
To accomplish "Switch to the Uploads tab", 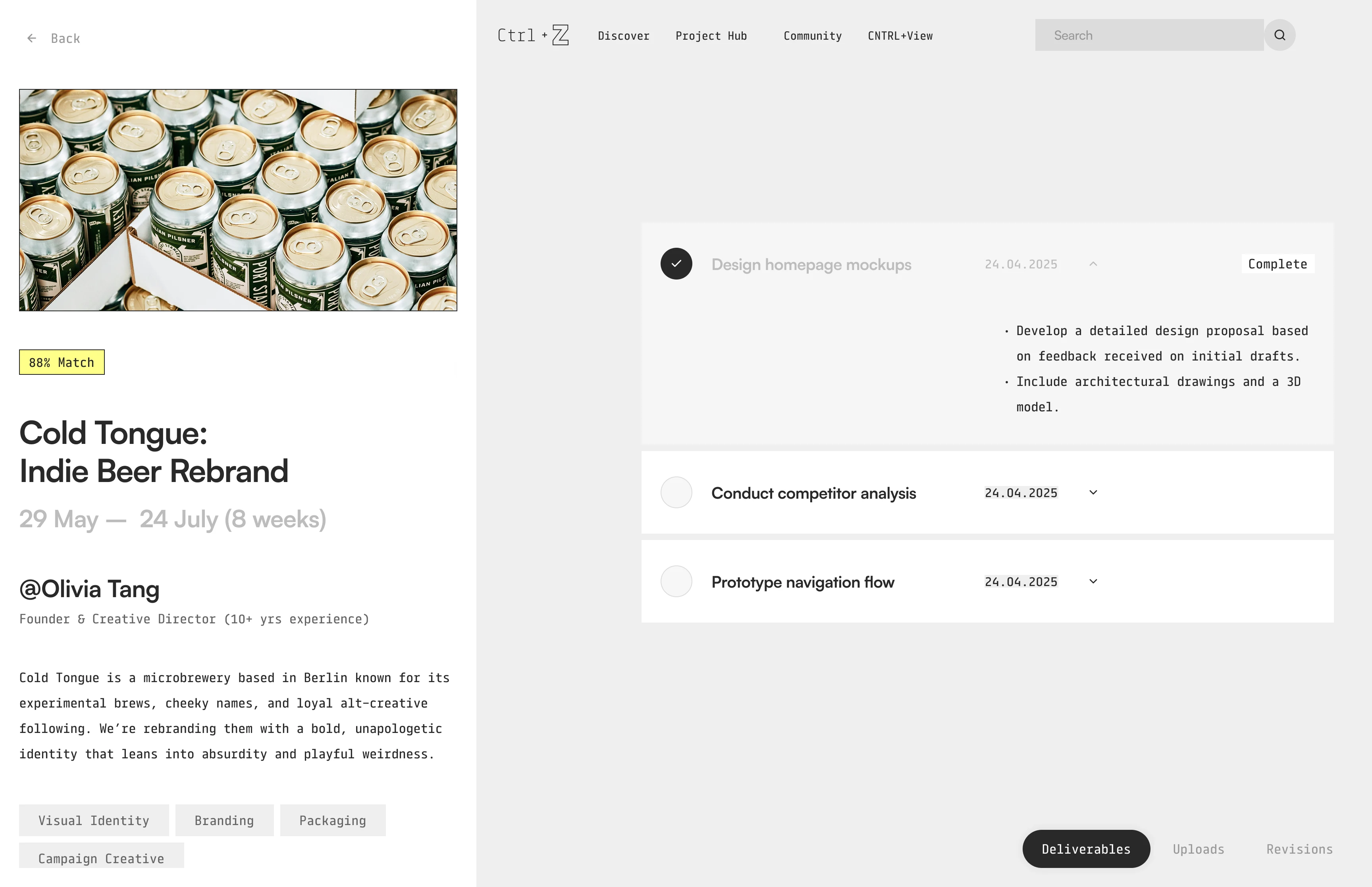I will pos(1198,849).
